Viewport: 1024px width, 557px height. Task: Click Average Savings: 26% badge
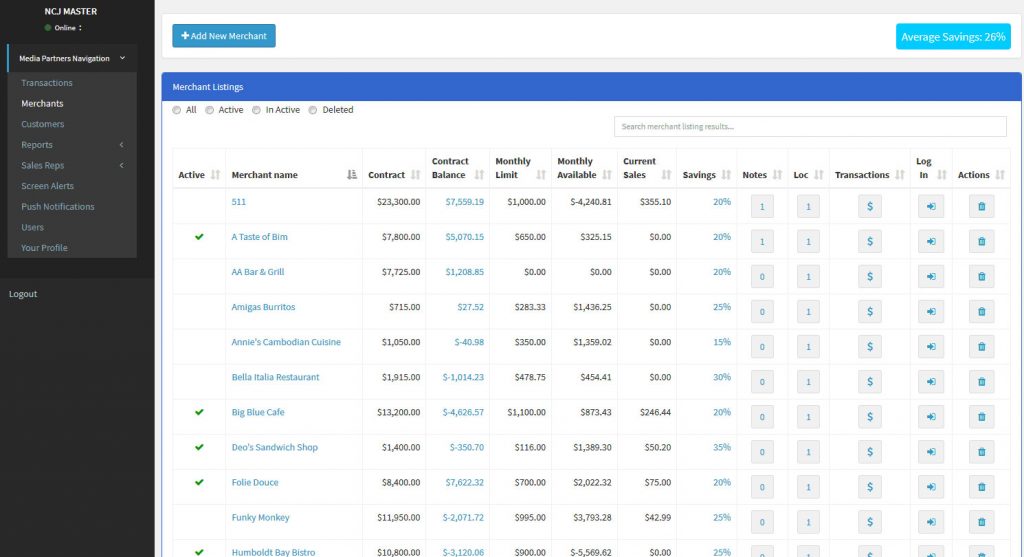tap(953, 37)
